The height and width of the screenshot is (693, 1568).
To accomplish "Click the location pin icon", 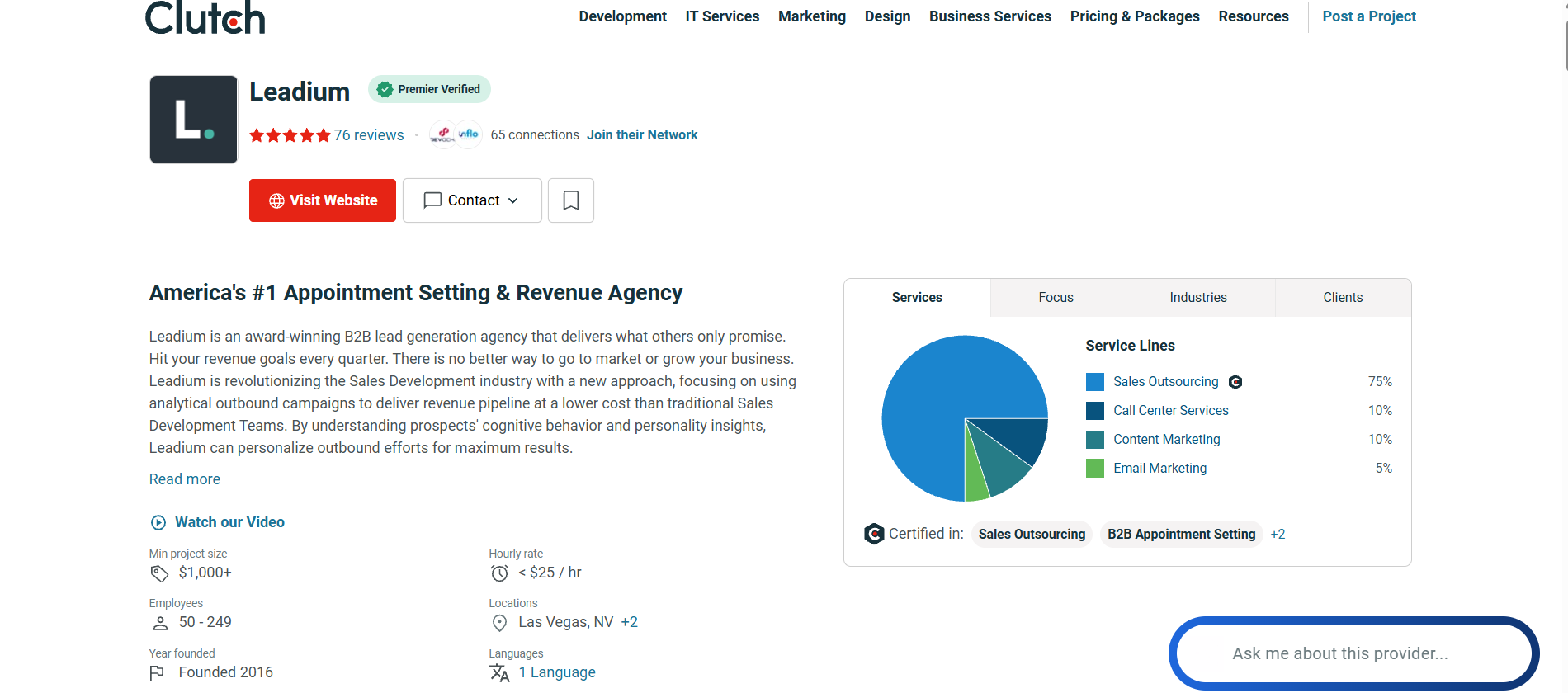I will [499, 623].
